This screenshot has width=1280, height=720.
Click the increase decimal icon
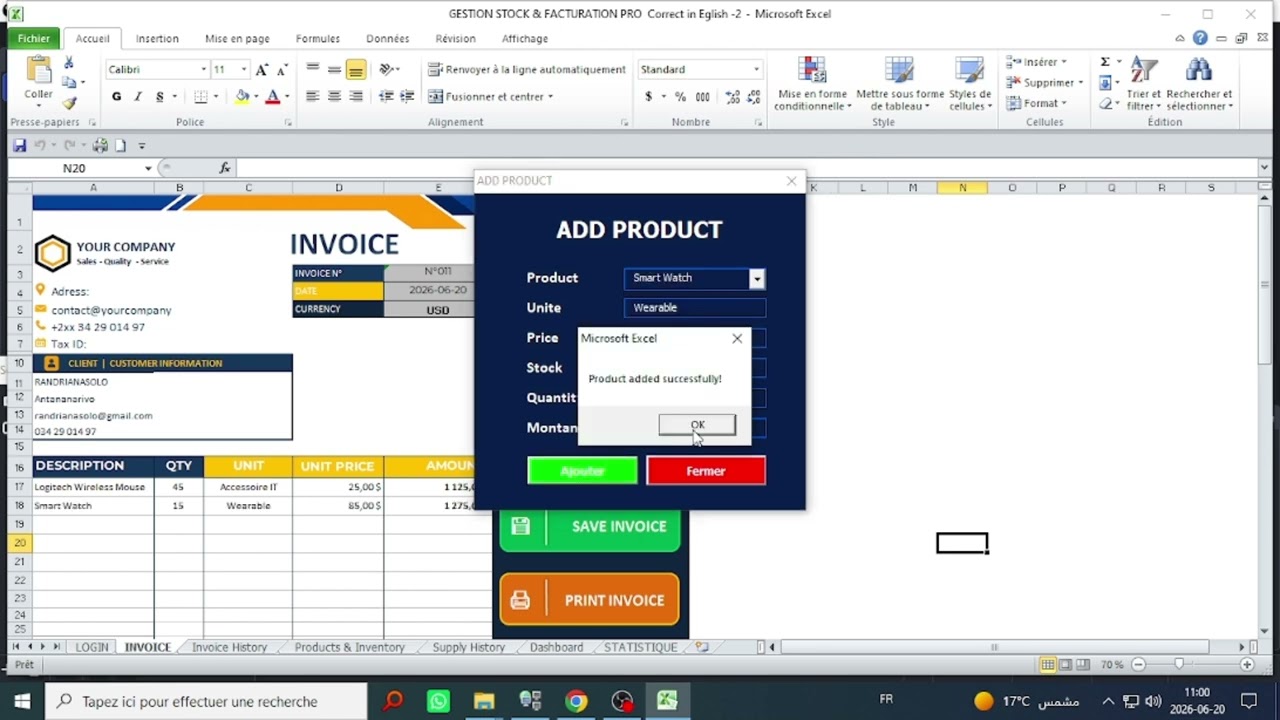[x=733, y=97]
